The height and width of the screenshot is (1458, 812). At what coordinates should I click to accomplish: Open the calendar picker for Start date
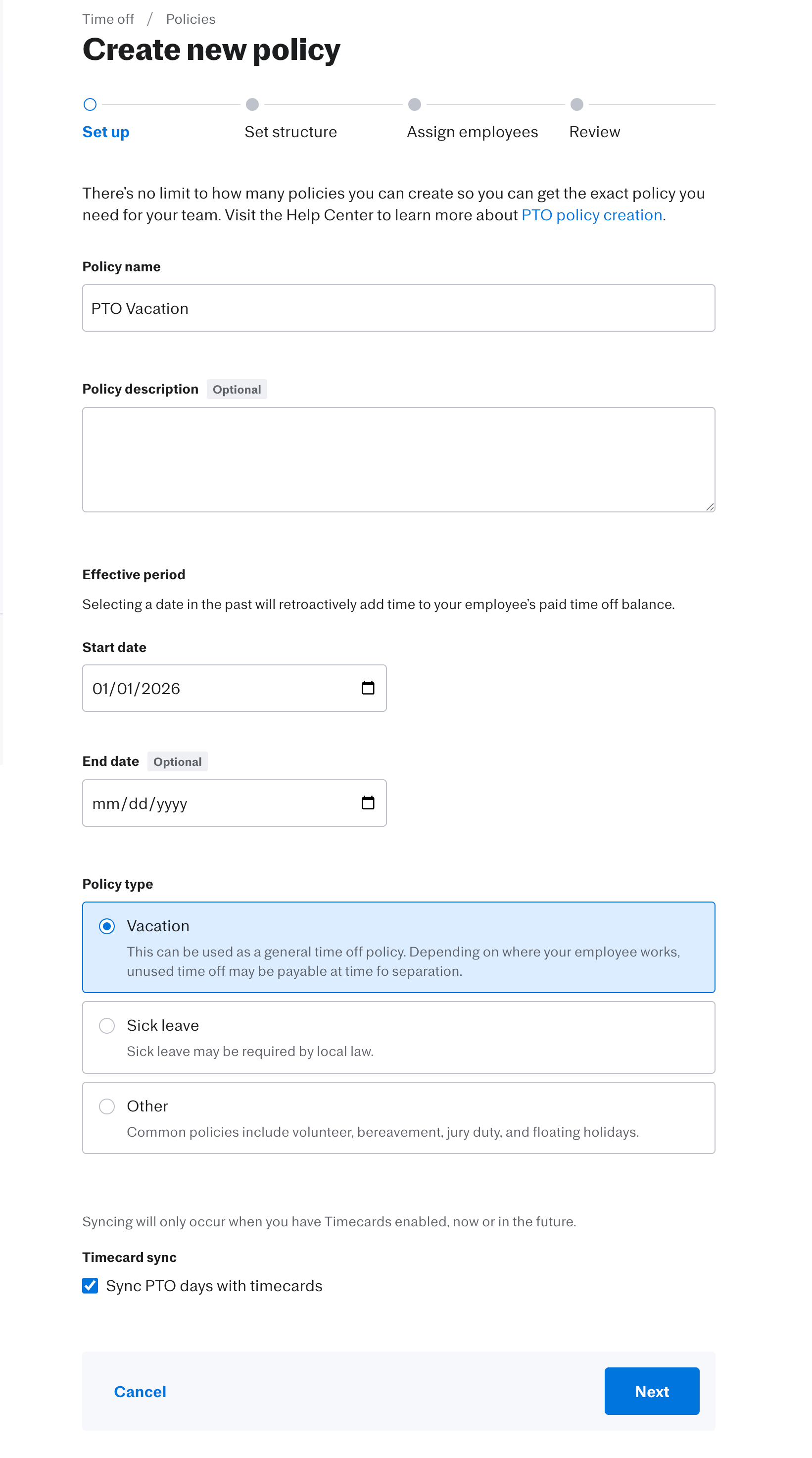[368, 688]
